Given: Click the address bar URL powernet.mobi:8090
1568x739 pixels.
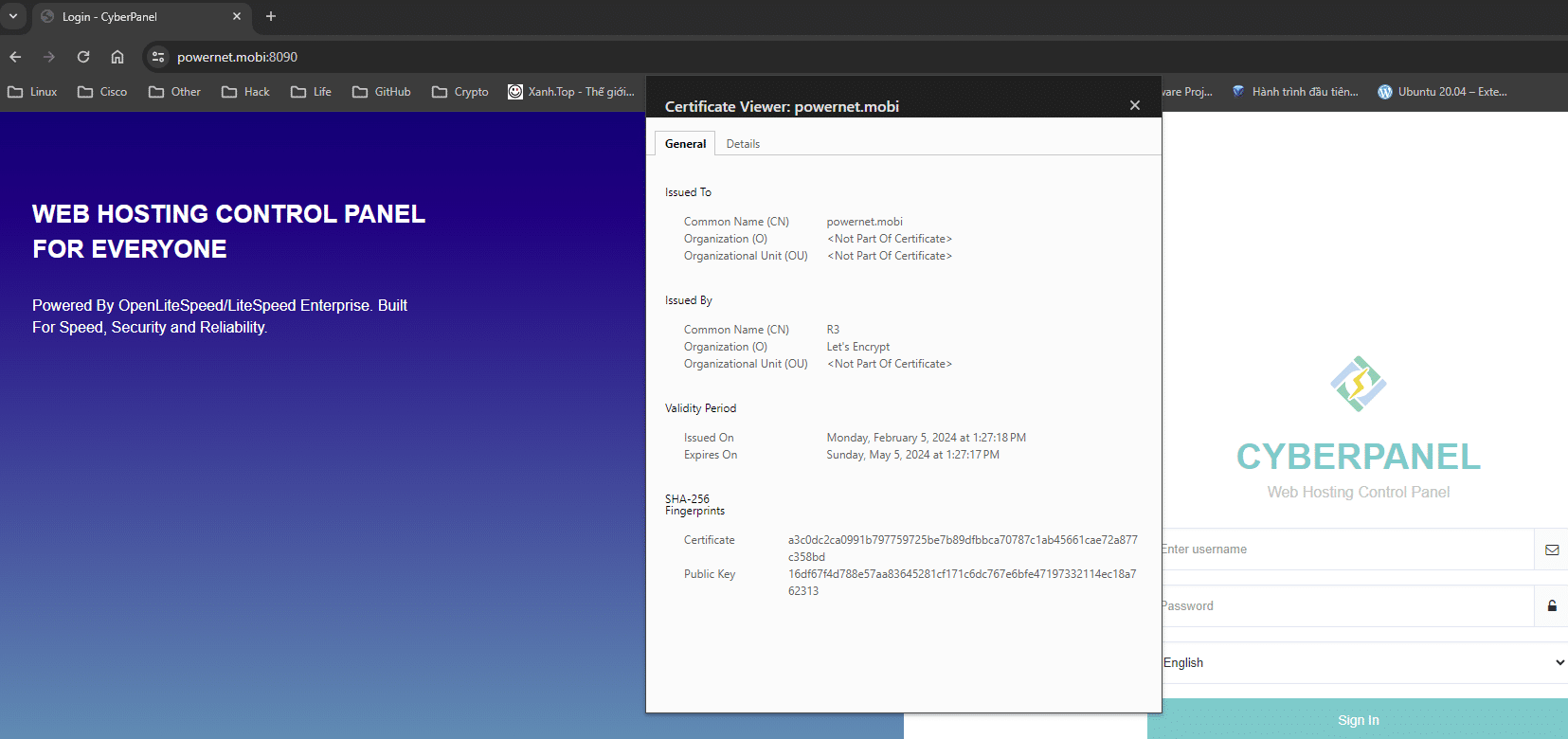Looking at the screenshot, I should 237,57.
